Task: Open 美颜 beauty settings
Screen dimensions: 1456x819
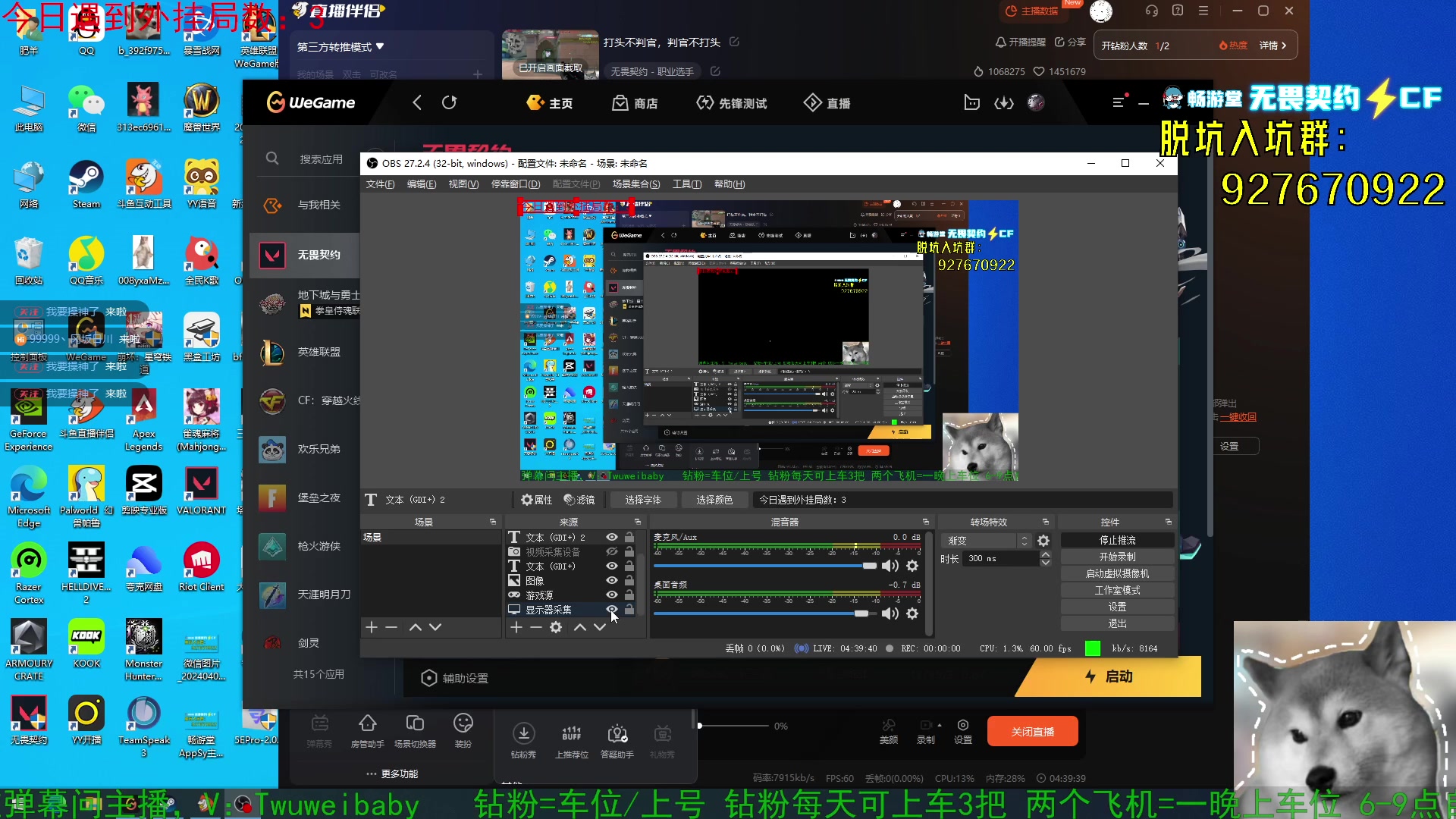Action: (889, 732)
